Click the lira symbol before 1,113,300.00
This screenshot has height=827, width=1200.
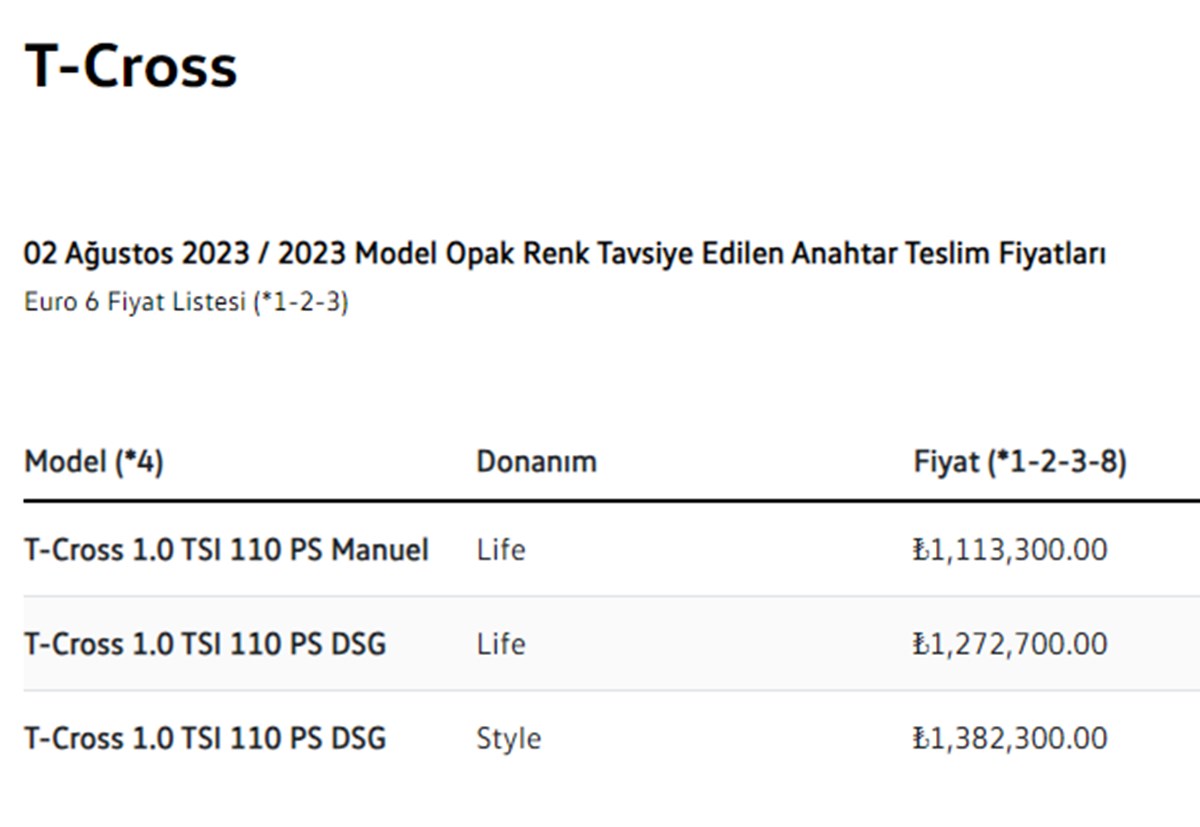pos(921,550)
